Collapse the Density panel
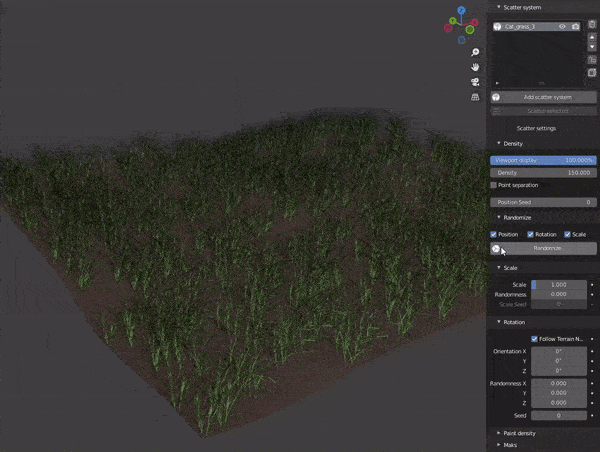Screen dimensions: 600x452 [x=499, y=143]
